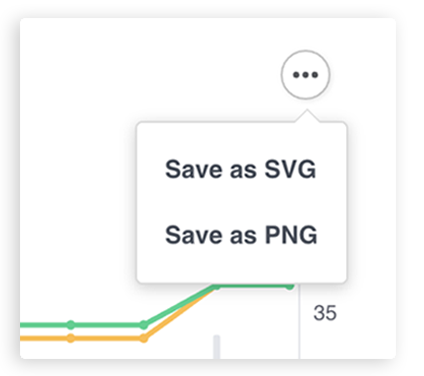Select the second green data point
Screen dimensions: 424x376
[144, 325]
